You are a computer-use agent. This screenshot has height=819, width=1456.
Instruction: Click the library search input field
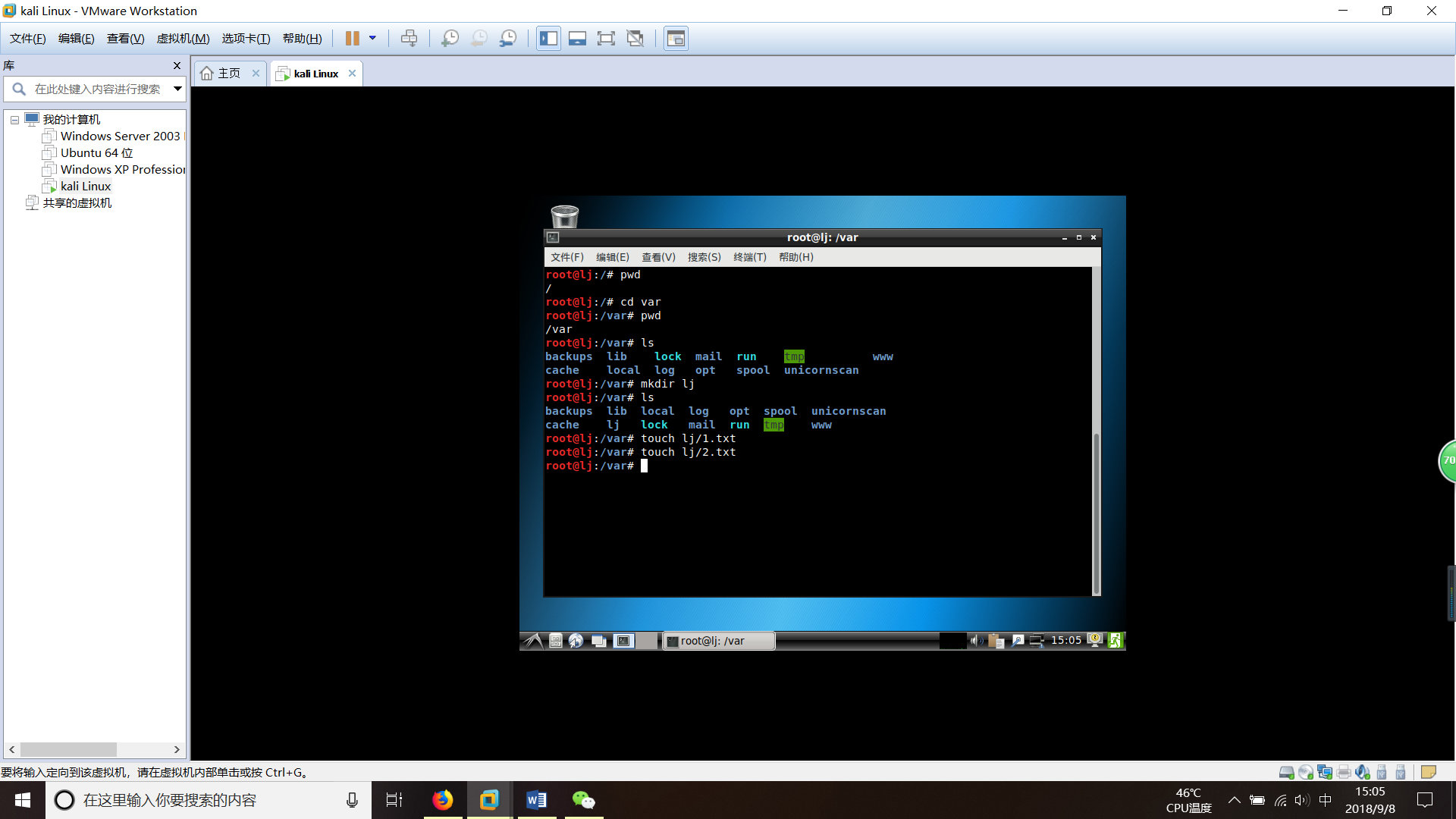click(x=97, y=89)
